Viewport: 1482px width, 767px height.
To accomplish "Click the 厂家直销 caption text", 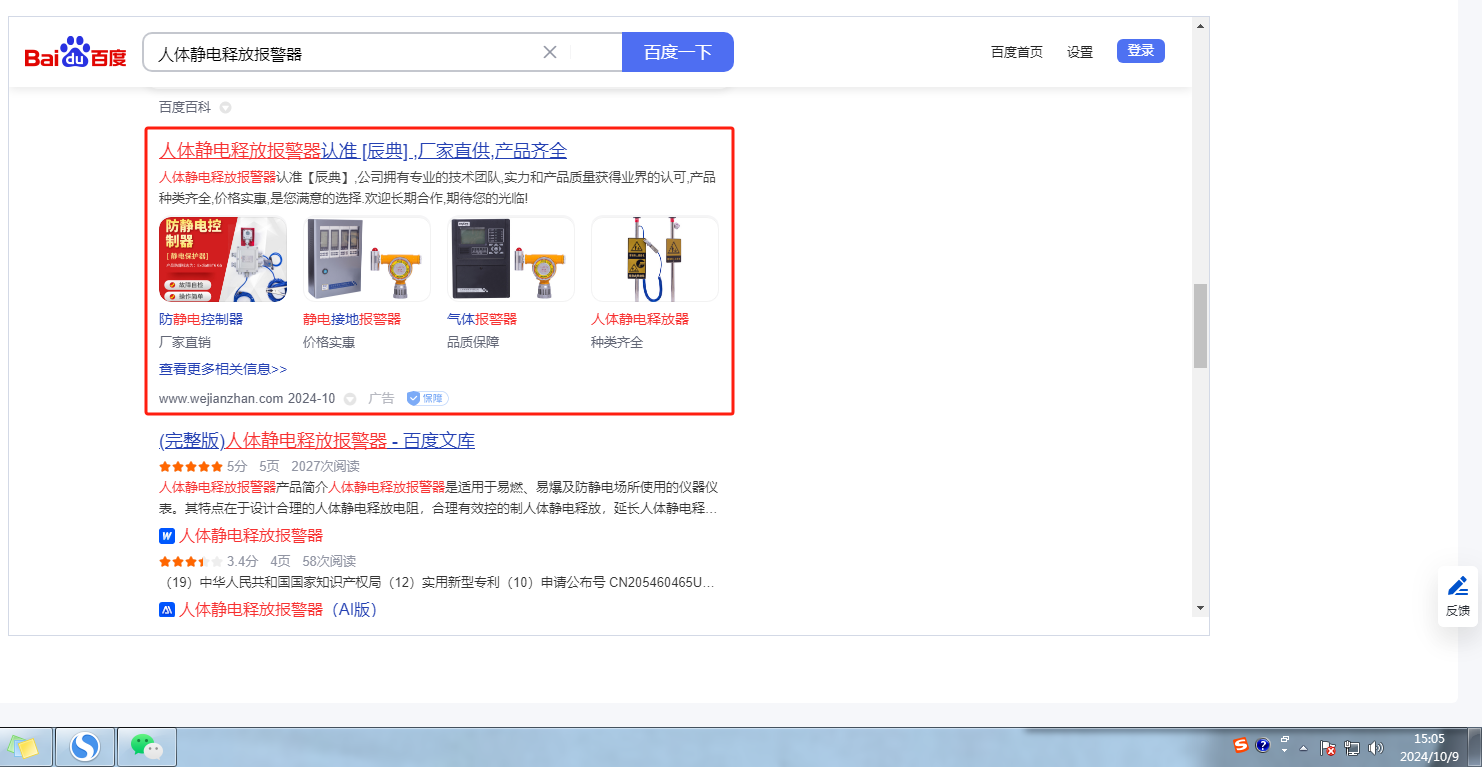I will [185, 342].
